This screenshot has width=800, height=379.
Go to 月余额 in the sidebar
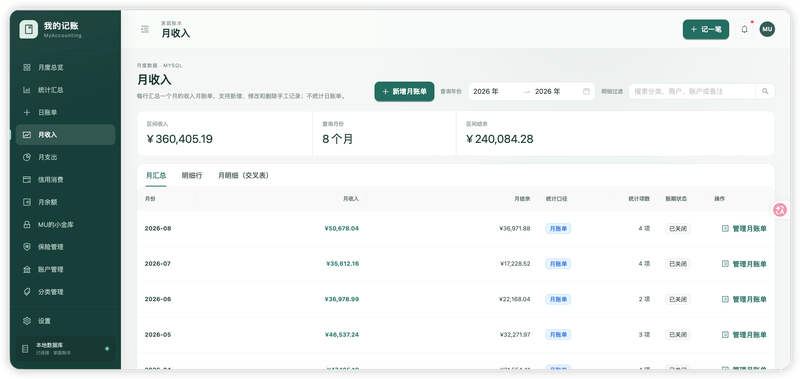tap(65, 202)
